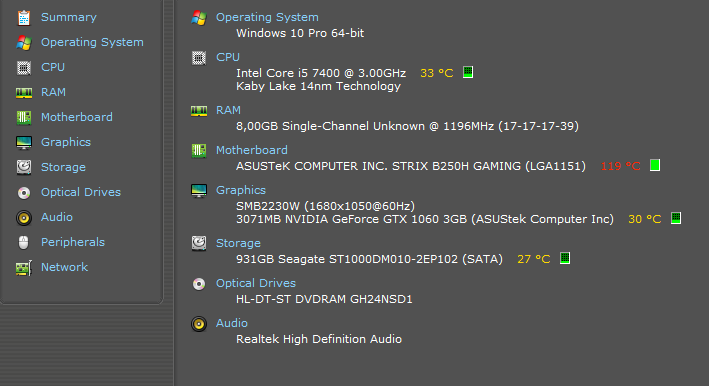The image size is (709, 386).
Task: Click the green motherboard temperature indicator
Action: pos(655,165)
